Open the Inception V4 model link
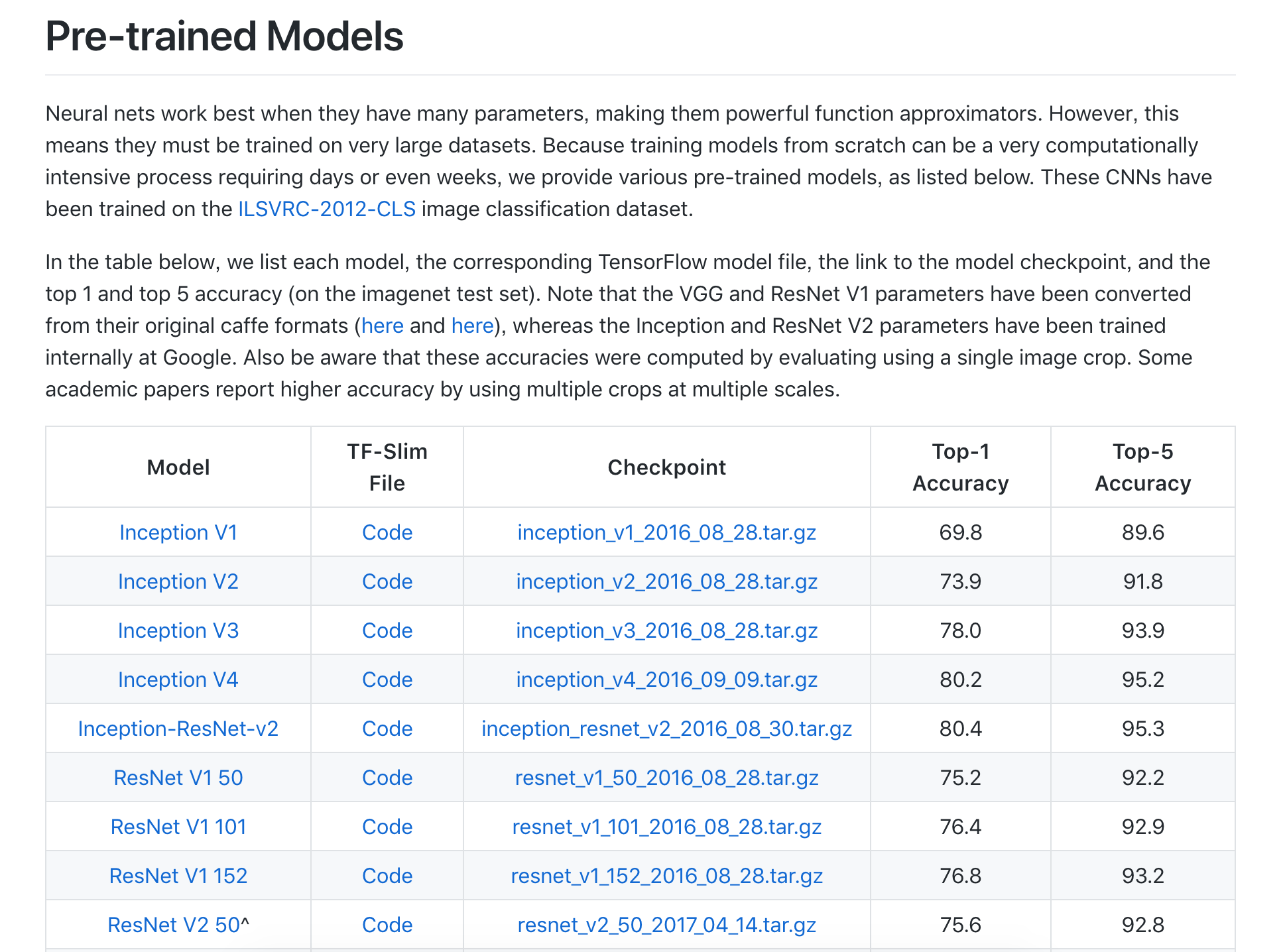 pyautogui.click(x=178, y=680)
